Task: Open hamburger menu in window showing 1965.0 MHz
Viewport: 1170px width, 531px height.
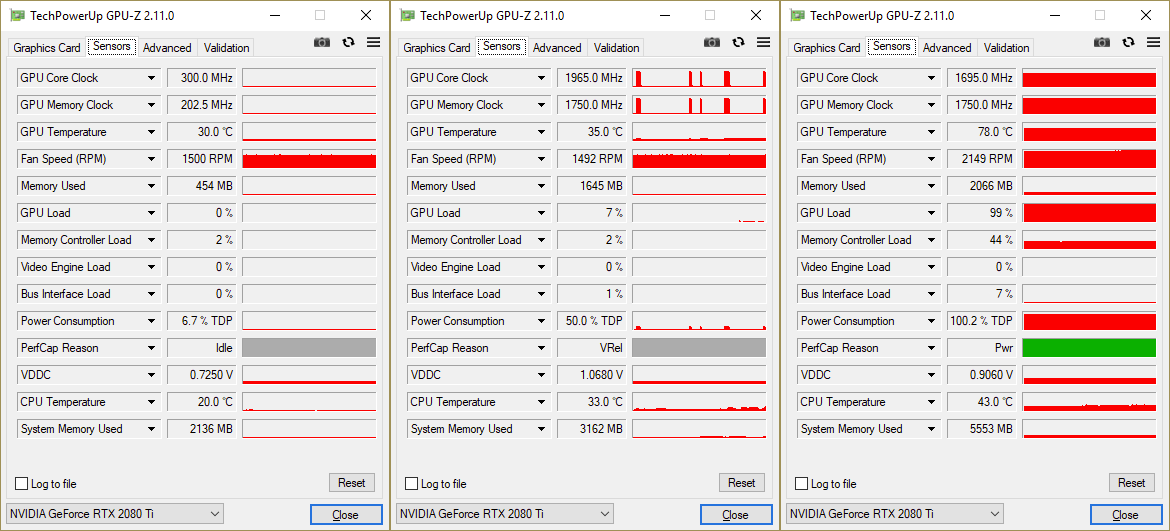Action: click(x=763, y=42)
